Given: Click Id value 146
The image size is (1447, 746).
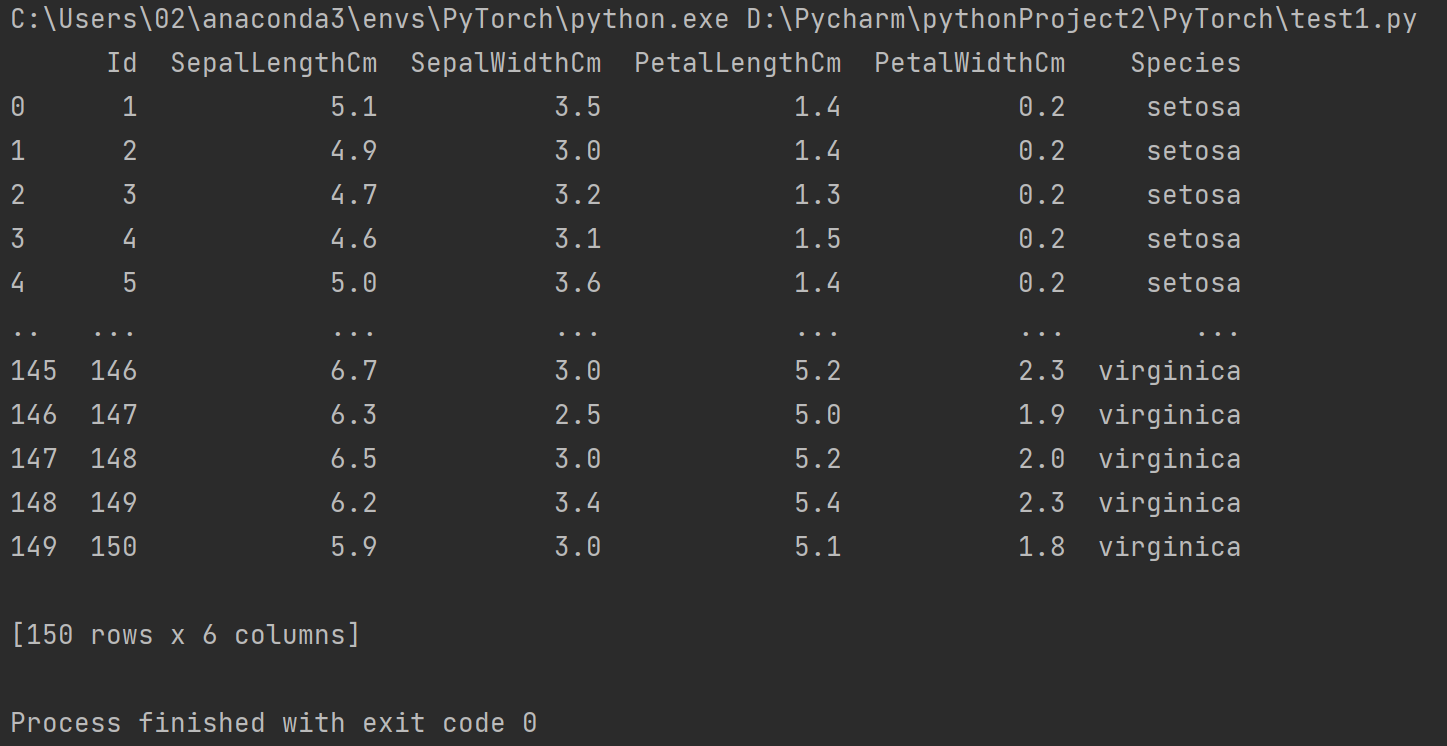Looking at the screenshot, I should 114,371.
